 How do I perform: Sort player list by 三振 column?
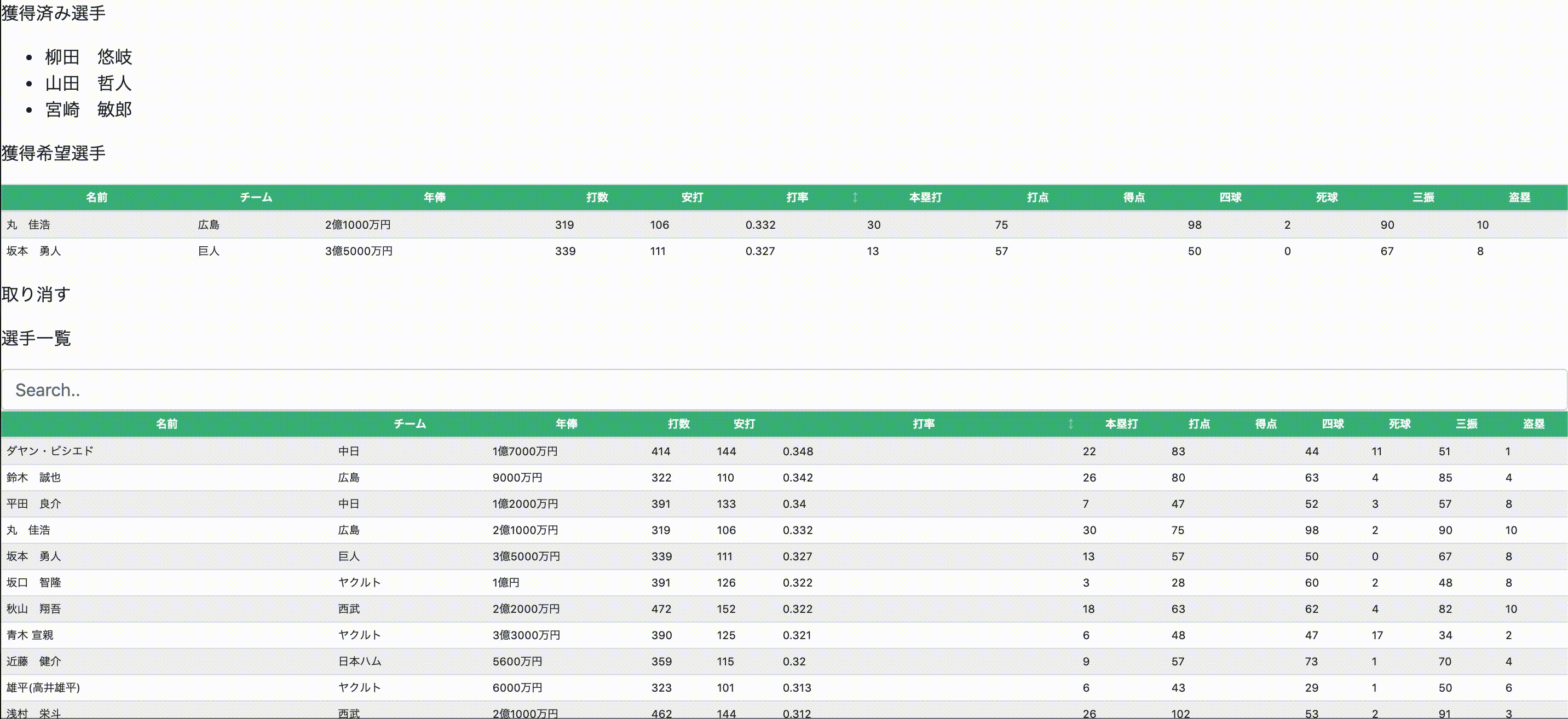tap(1466, 424)
